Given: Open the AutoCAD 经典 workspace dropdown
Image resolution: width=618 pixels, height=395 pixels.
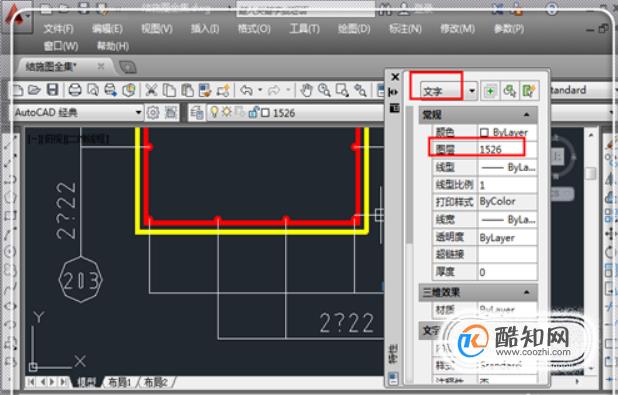Looking at the screenshot, I should (x=78, y=113).
